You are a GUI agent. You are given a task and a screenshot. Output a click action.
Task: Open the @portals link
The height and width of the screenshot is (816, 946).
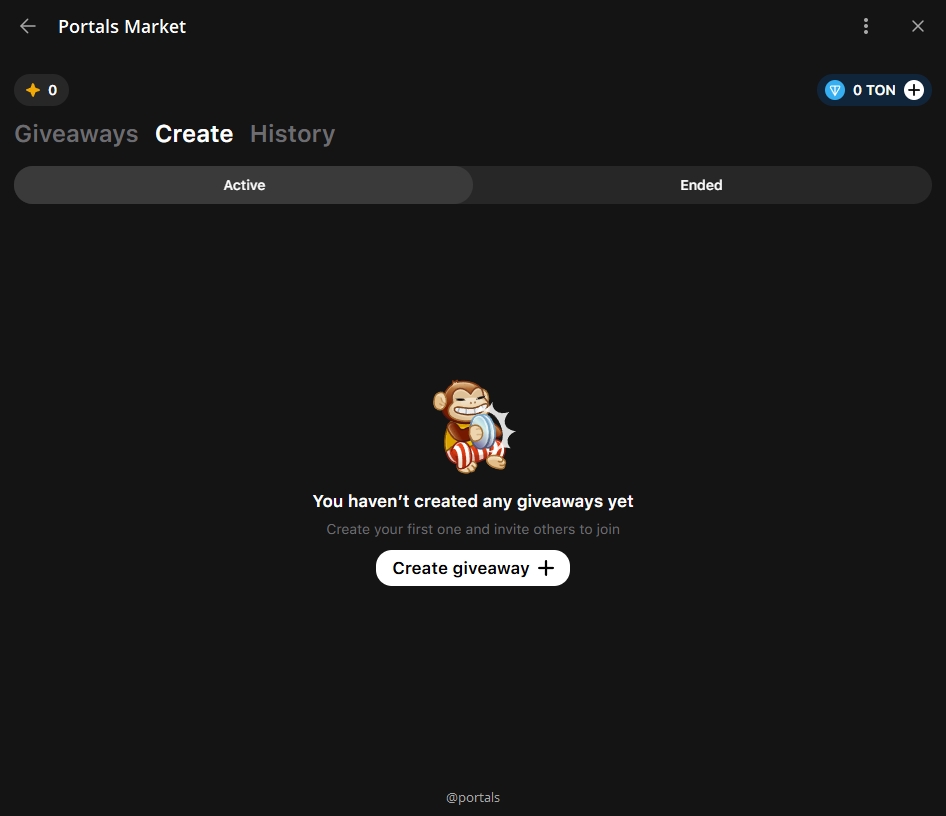tap(473, 798)
